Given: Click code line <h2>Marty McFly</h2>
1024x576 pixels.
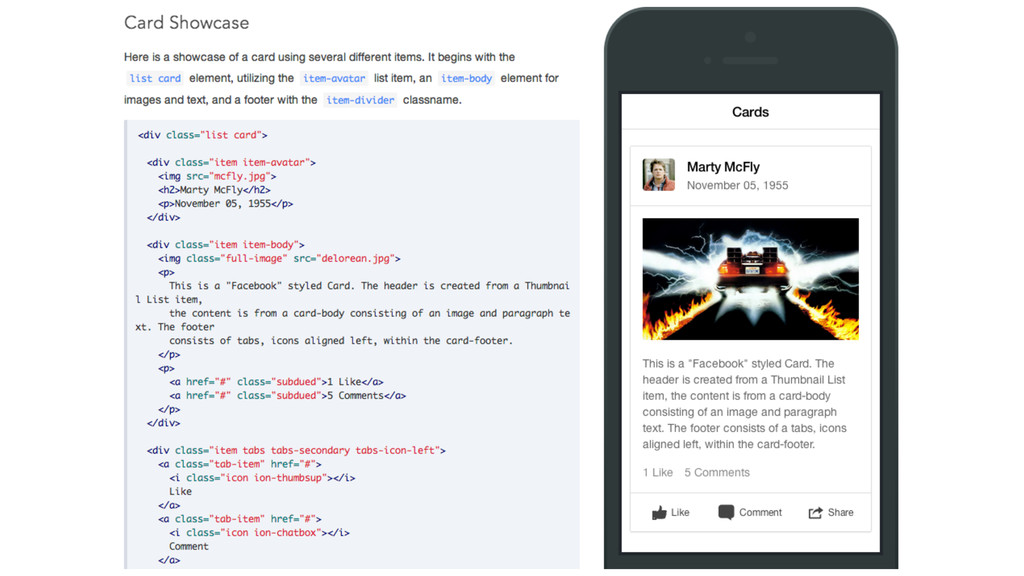Looking at the screenshot, I should click(x=214, y=190).
